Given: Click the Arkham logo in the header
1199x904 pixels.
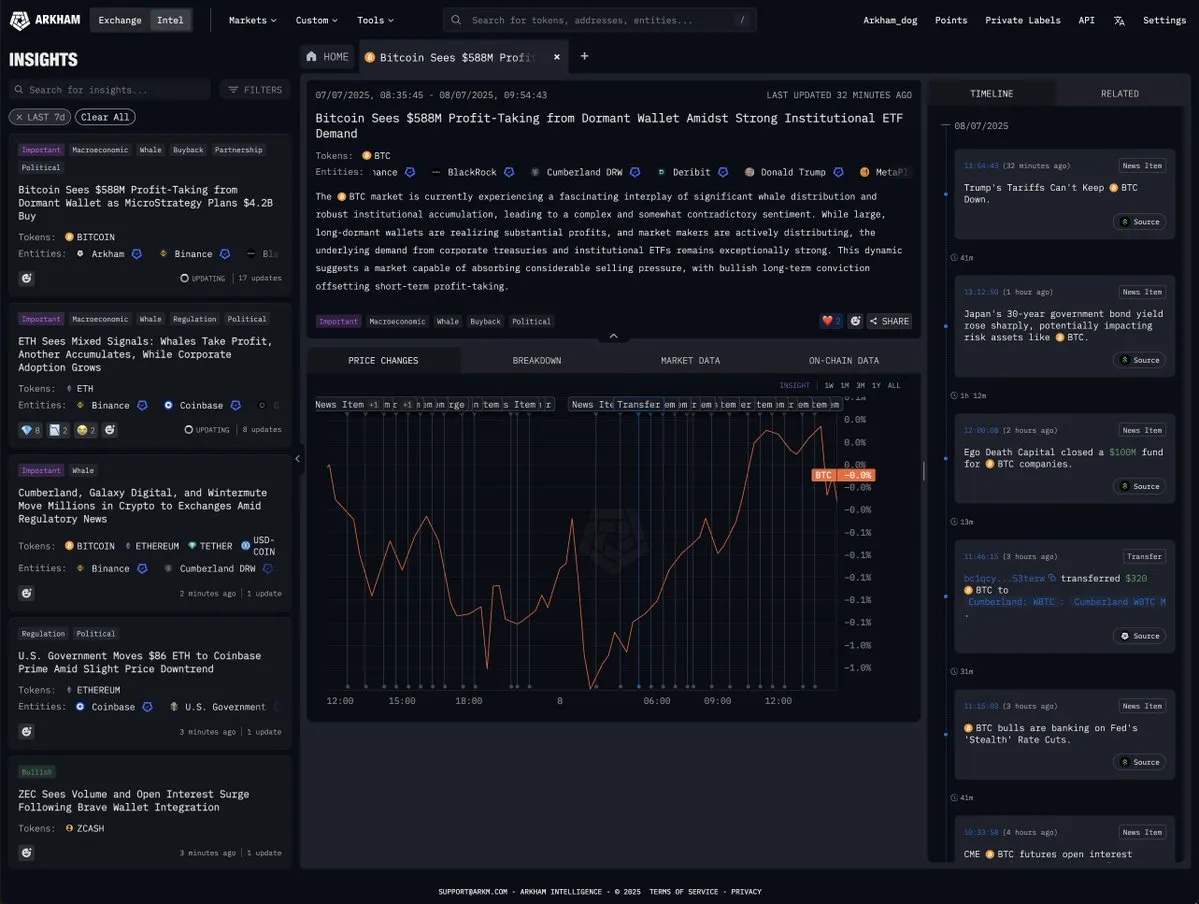Looking at the screenshot, I should (x=44, y=20).
